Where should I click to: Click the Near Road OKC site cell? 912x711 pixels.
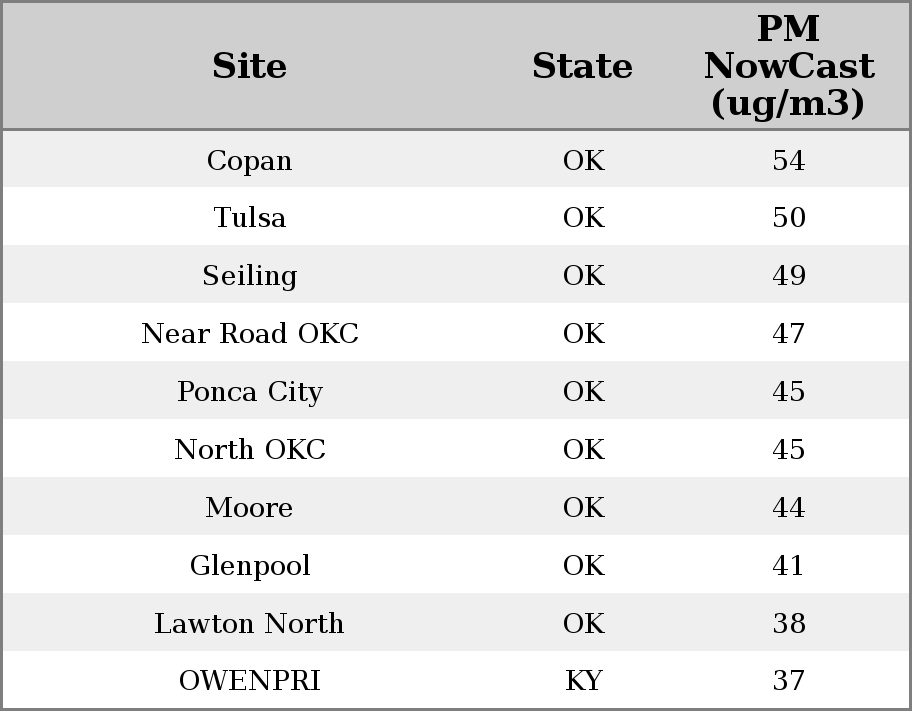[x=249, y=334]
